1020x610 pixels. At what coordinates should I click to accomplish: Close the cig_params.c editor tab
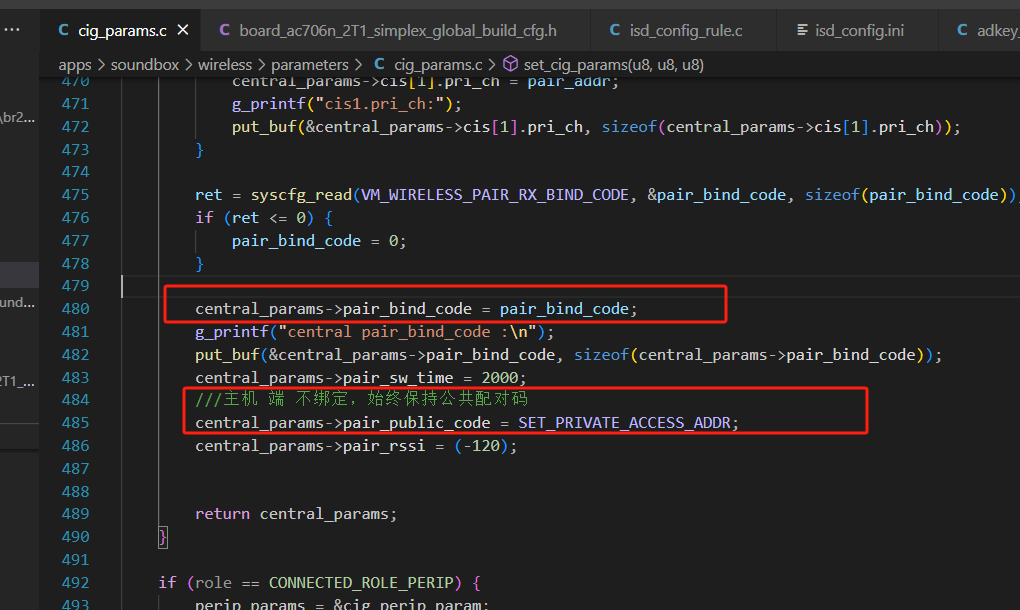(x=183, y=30)
